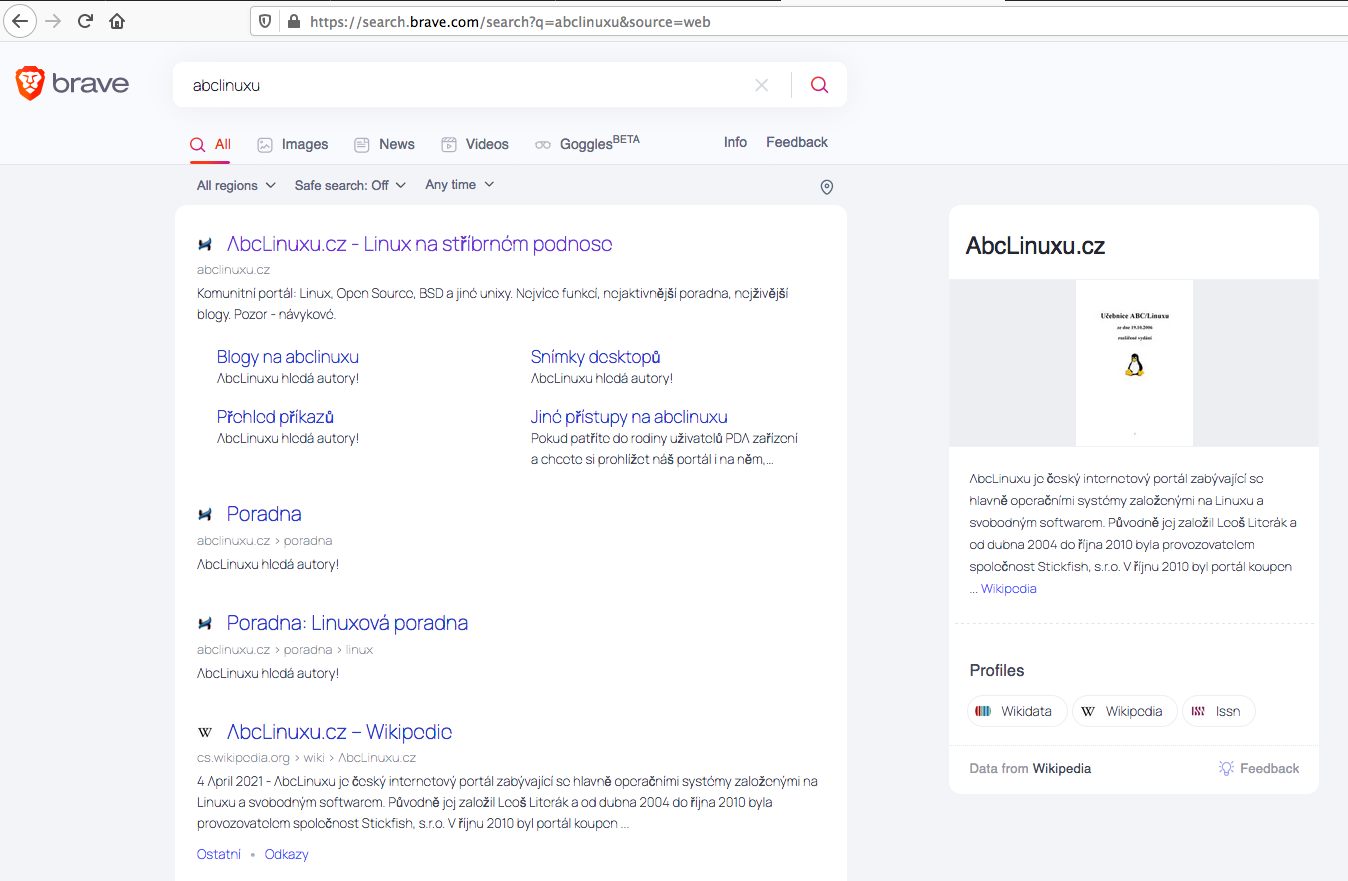Image resolution: width=1348 pixels, height=881 pixels.
Task: Click the cs.wikipedia.org › wiki › AbcLinuxu.cz breadcrumb
Action: tap(306, 758)
